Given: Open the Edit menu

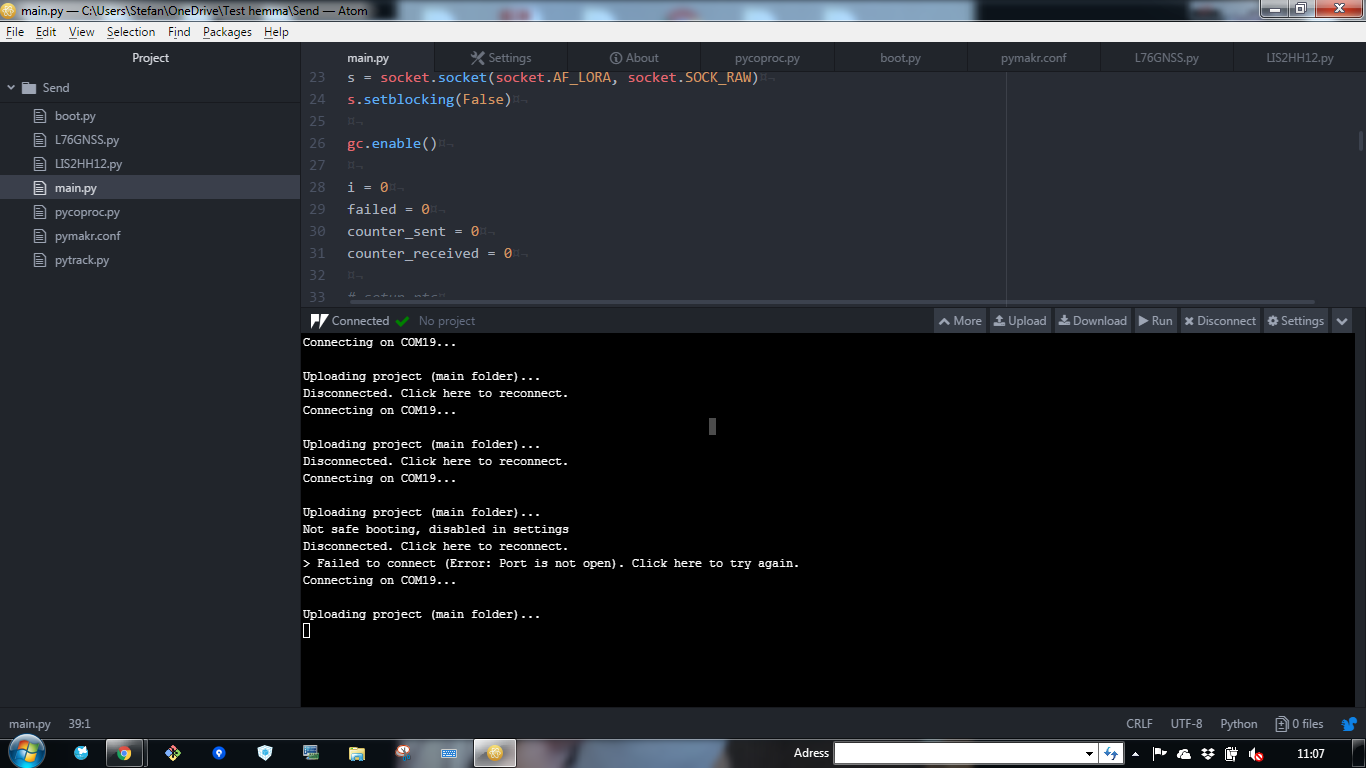Looking at the screenshot, I should click(x=46, y=32).
